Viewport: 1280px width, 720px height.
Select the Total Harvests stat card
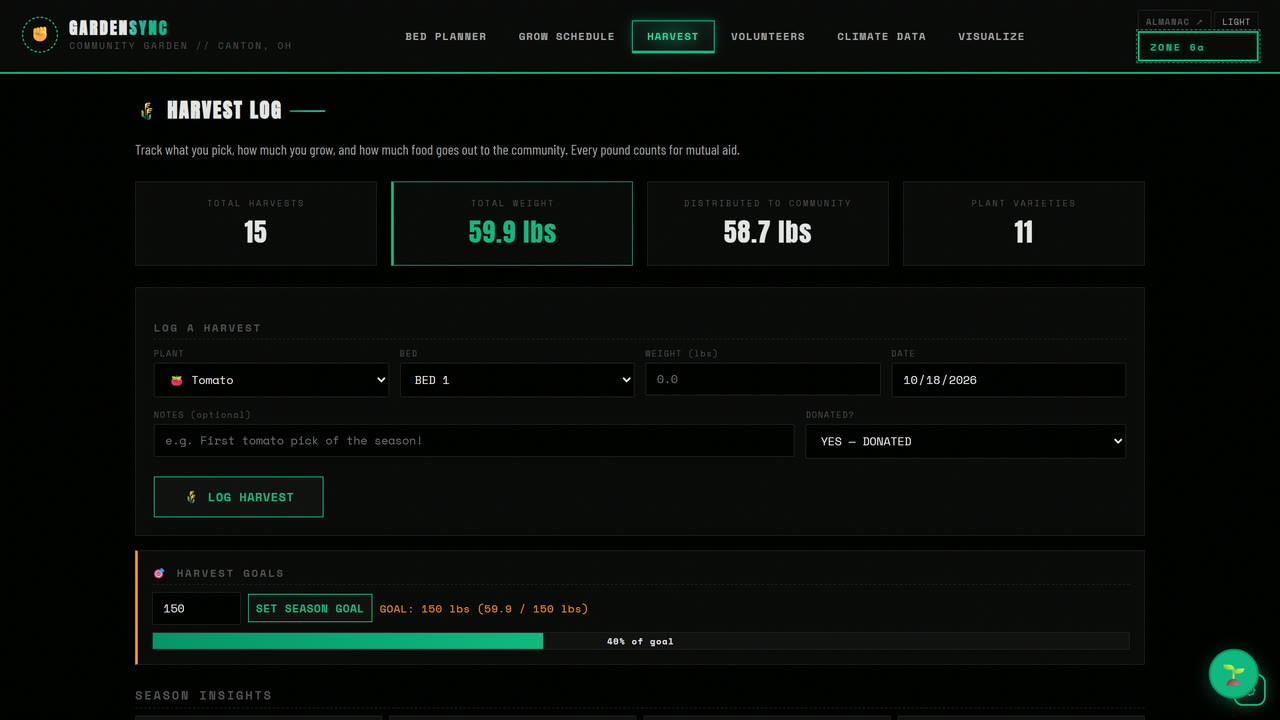pos(256,223)
